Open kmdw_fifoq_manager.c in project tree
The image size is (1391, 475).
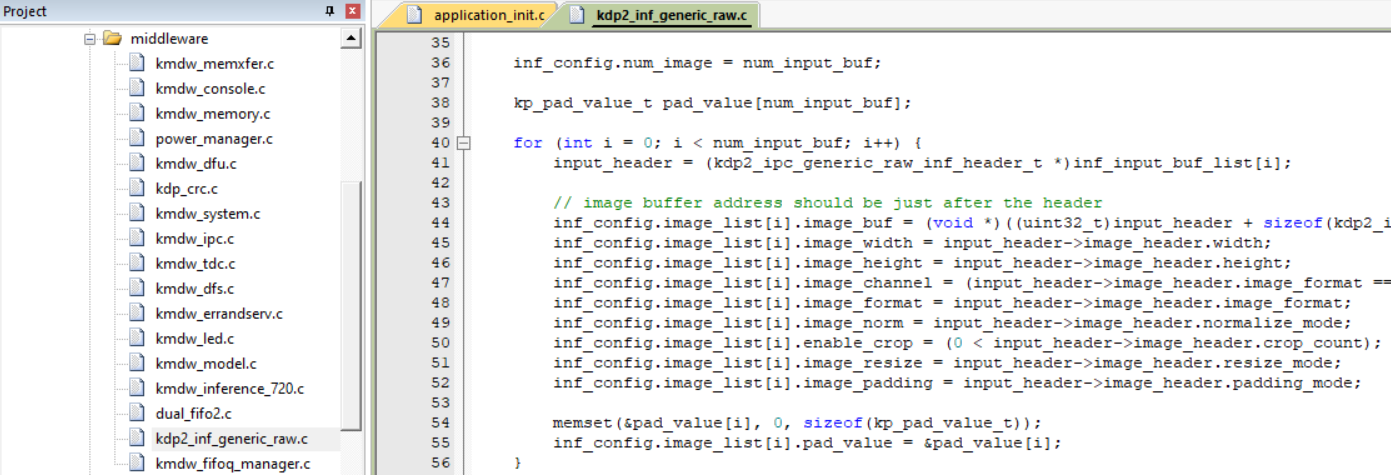tap(233, 463)
